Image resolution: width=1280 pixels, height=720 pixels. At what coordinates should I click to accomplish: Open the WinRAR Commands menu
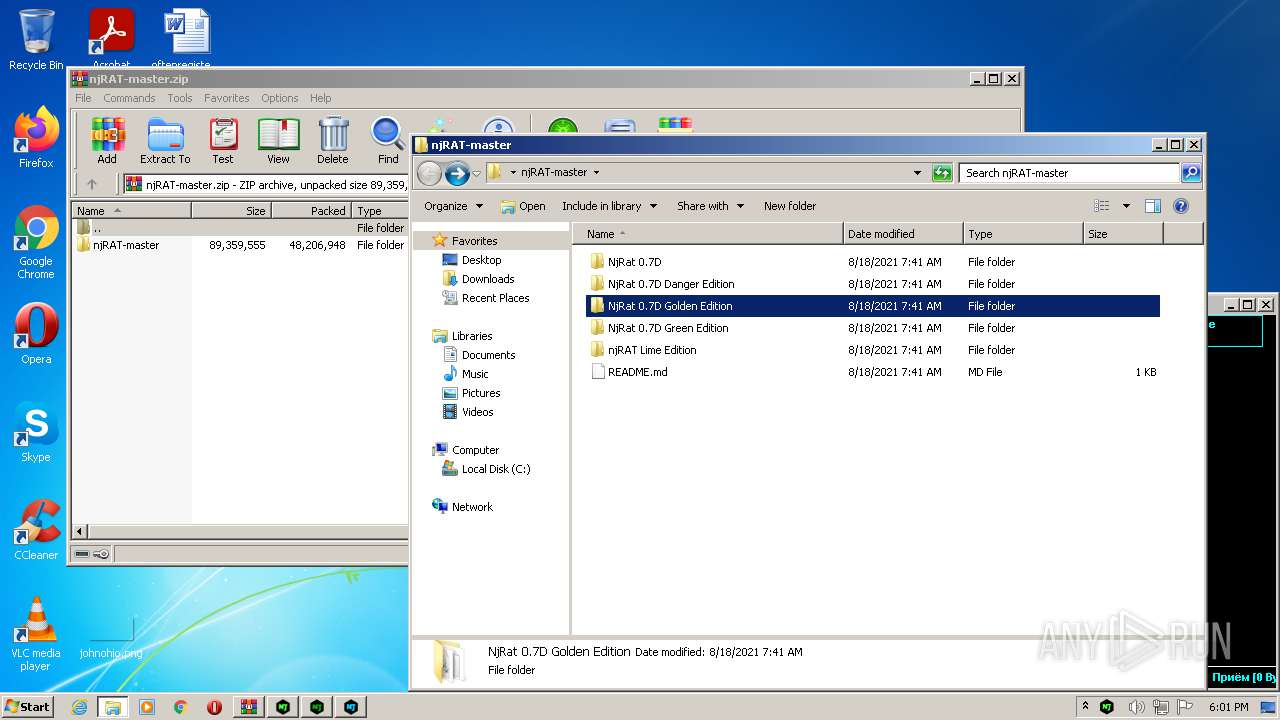coord(129,98)
